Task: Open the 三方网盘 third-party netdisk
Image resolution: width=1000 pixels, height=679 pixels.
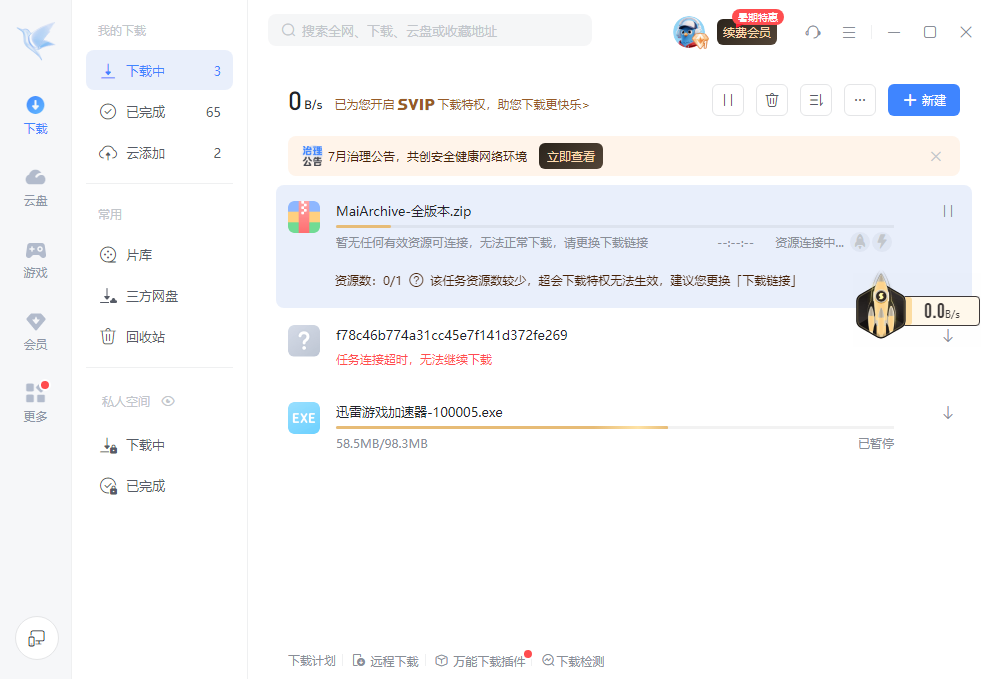Action: tap(159, 296)
